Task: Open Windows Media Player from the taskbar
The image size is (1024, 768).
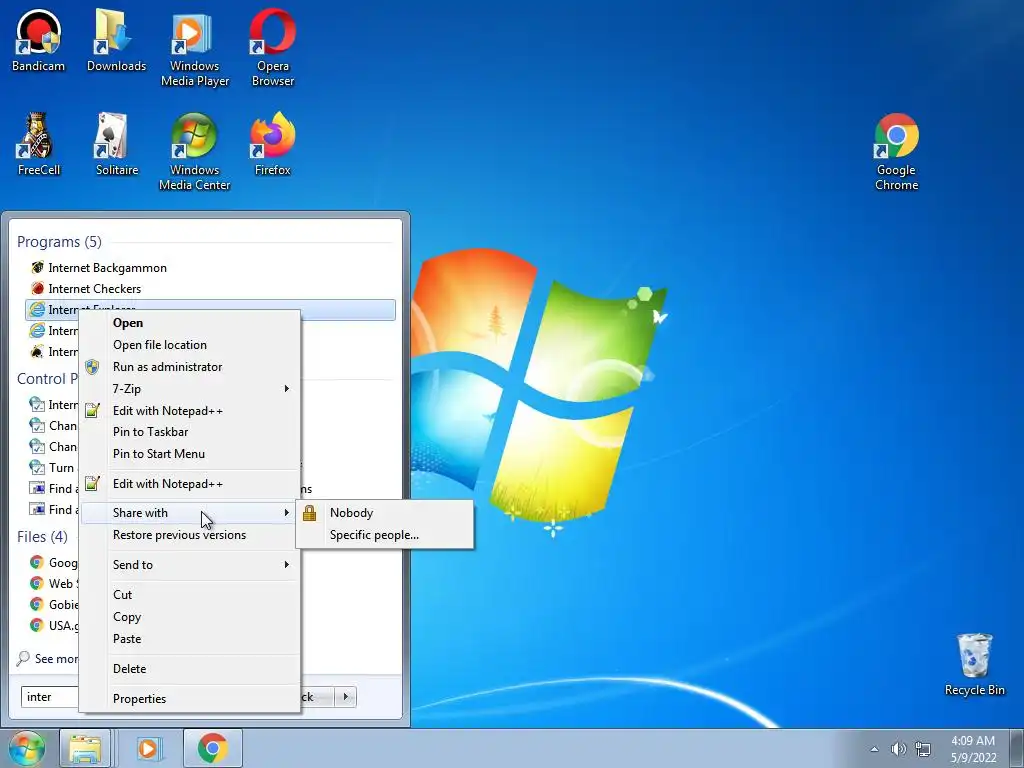Action: click(x=148, y=748)
